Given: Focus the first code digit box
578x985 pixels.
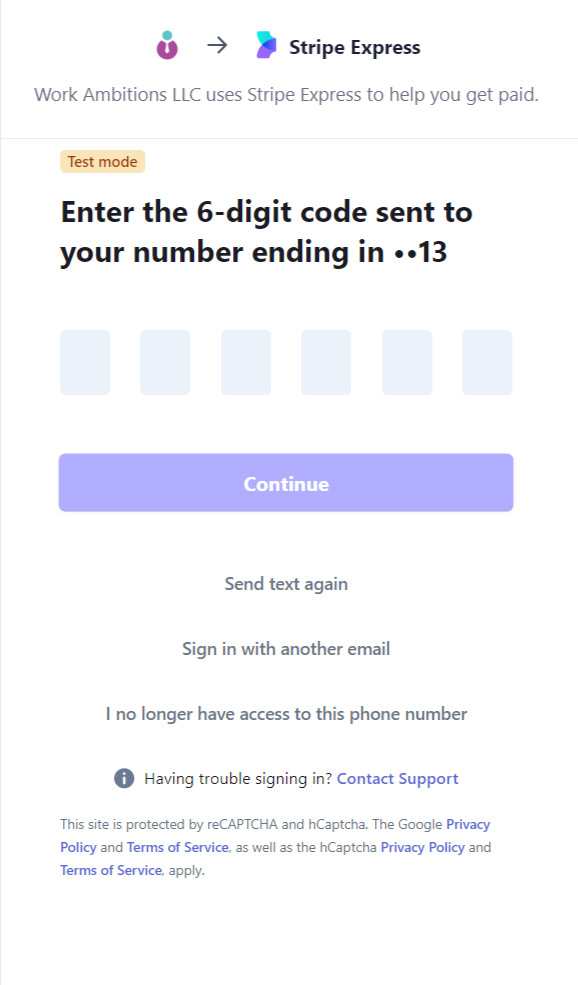Looking at the screenshot, I should [85, 362].
